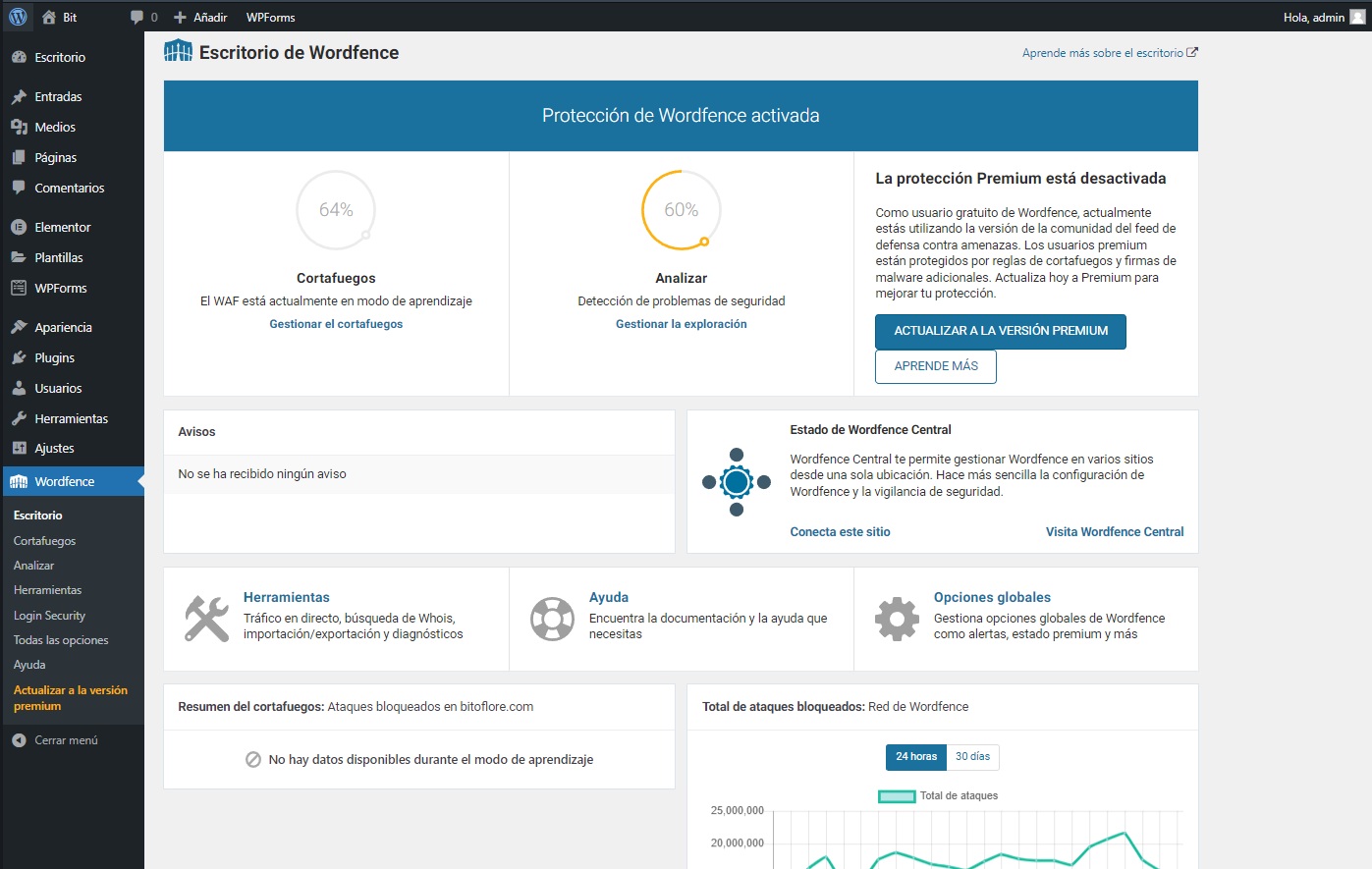Click the APRENDE MÁS button

(936, 366)
